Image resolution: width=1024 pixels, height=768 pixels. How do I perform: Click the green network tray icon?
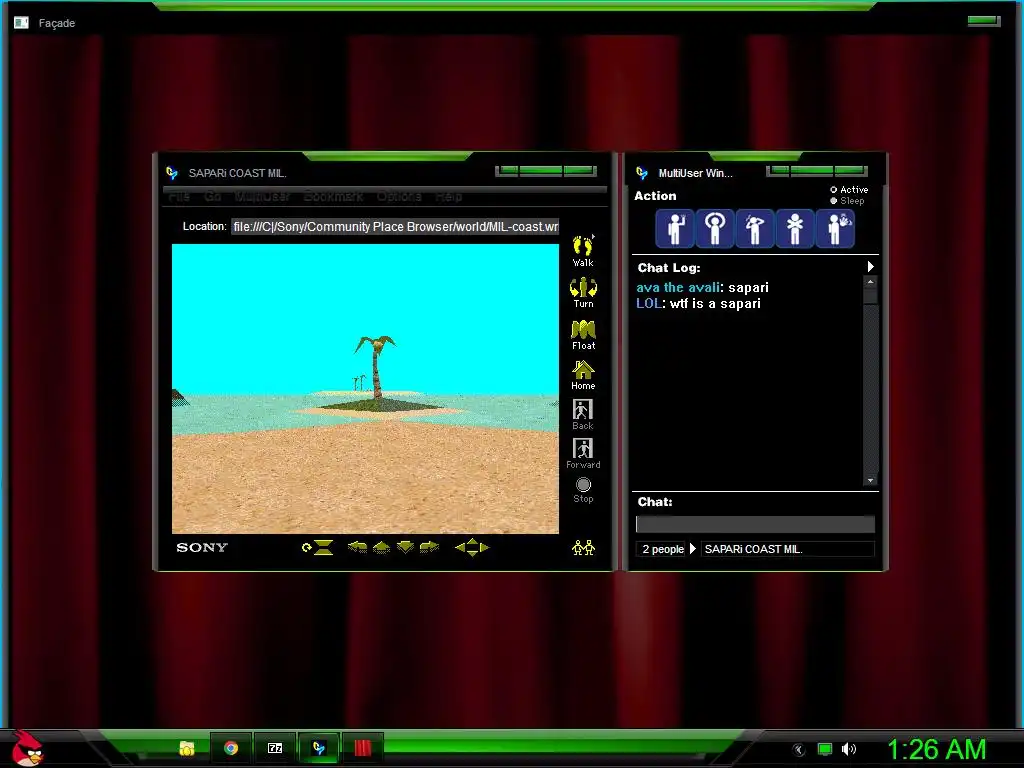click(825, 749)
